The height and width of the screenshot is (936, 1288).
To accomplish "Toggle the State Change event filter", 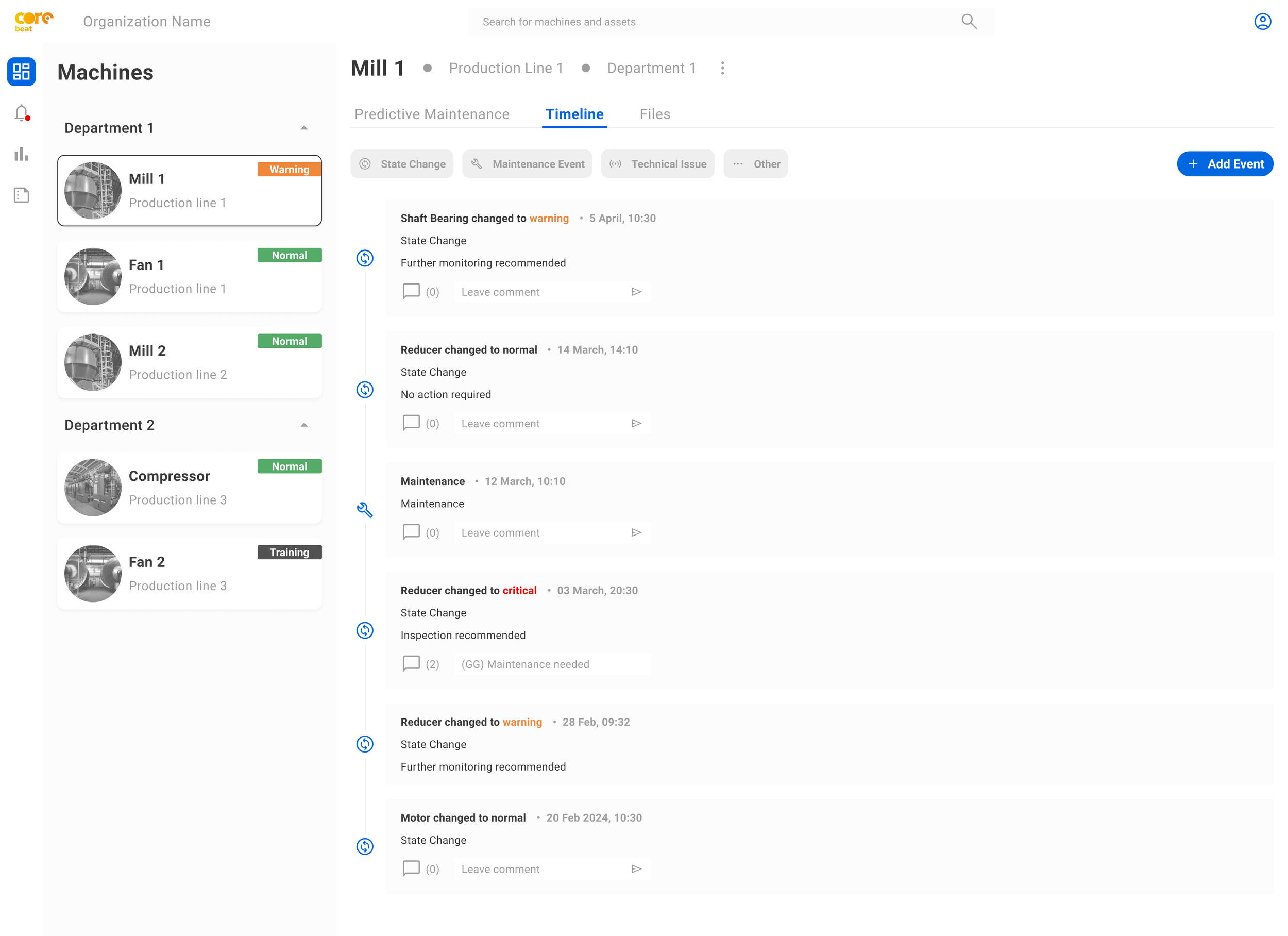I will (402, 164).
